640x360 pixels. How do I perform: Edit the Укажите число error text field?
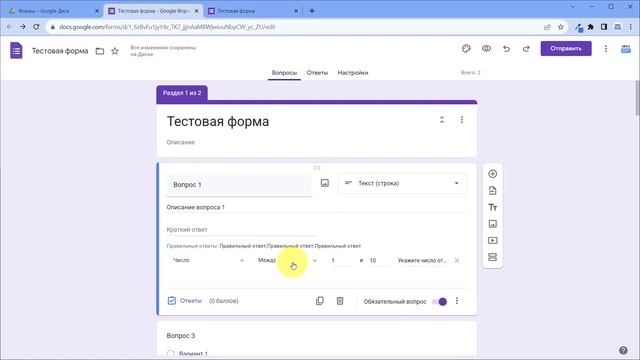(x=422, y=260)
